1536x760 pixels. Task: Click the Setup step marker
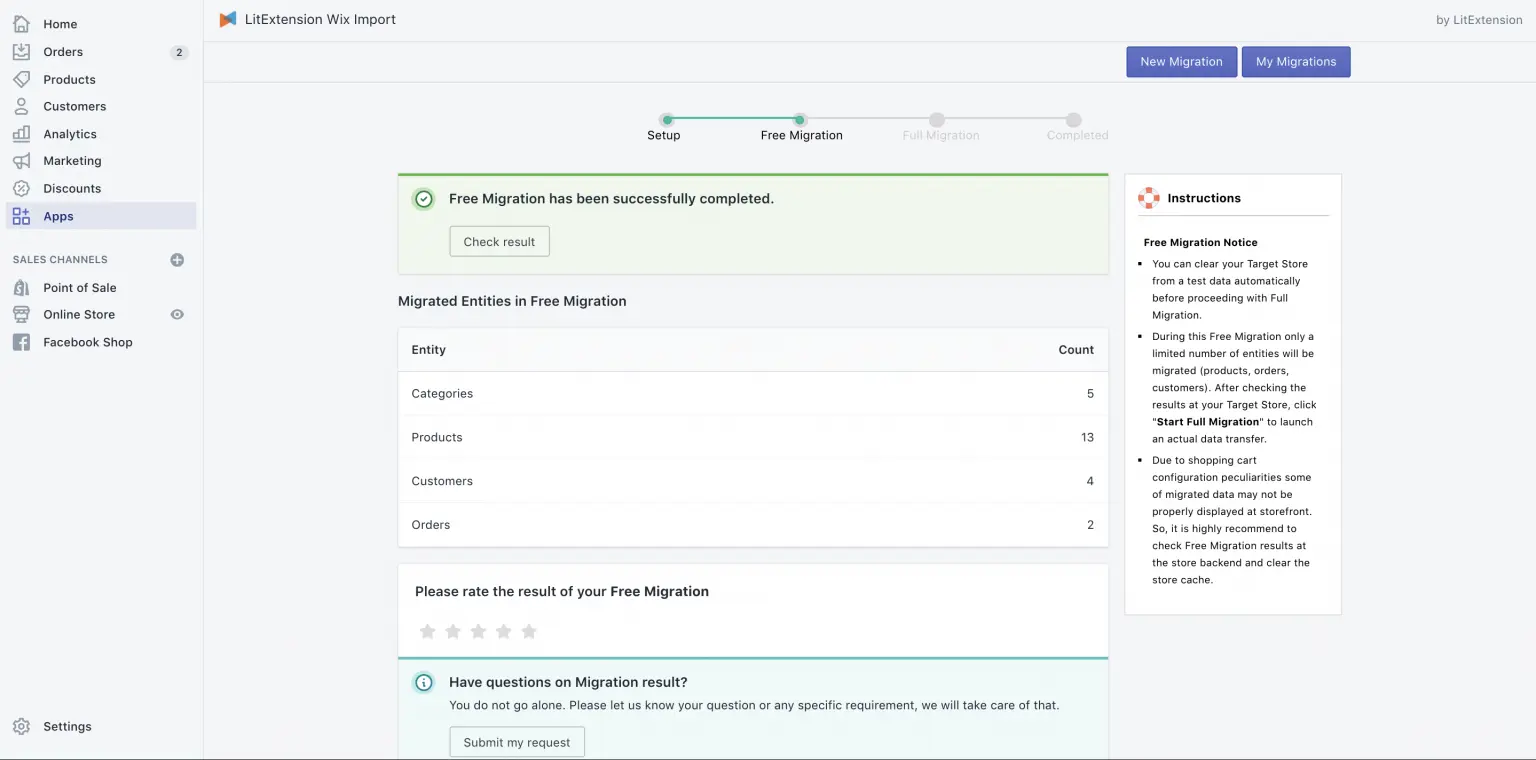667,120
